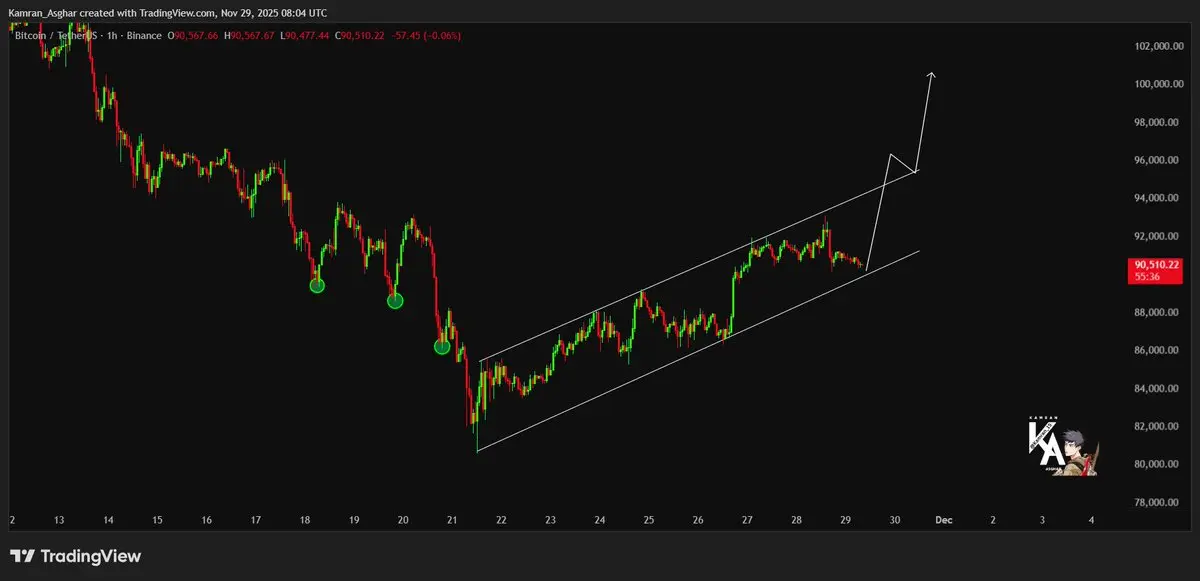Click the 84,000.00 price axis label
The image size is (1200, 581).
1155,389
